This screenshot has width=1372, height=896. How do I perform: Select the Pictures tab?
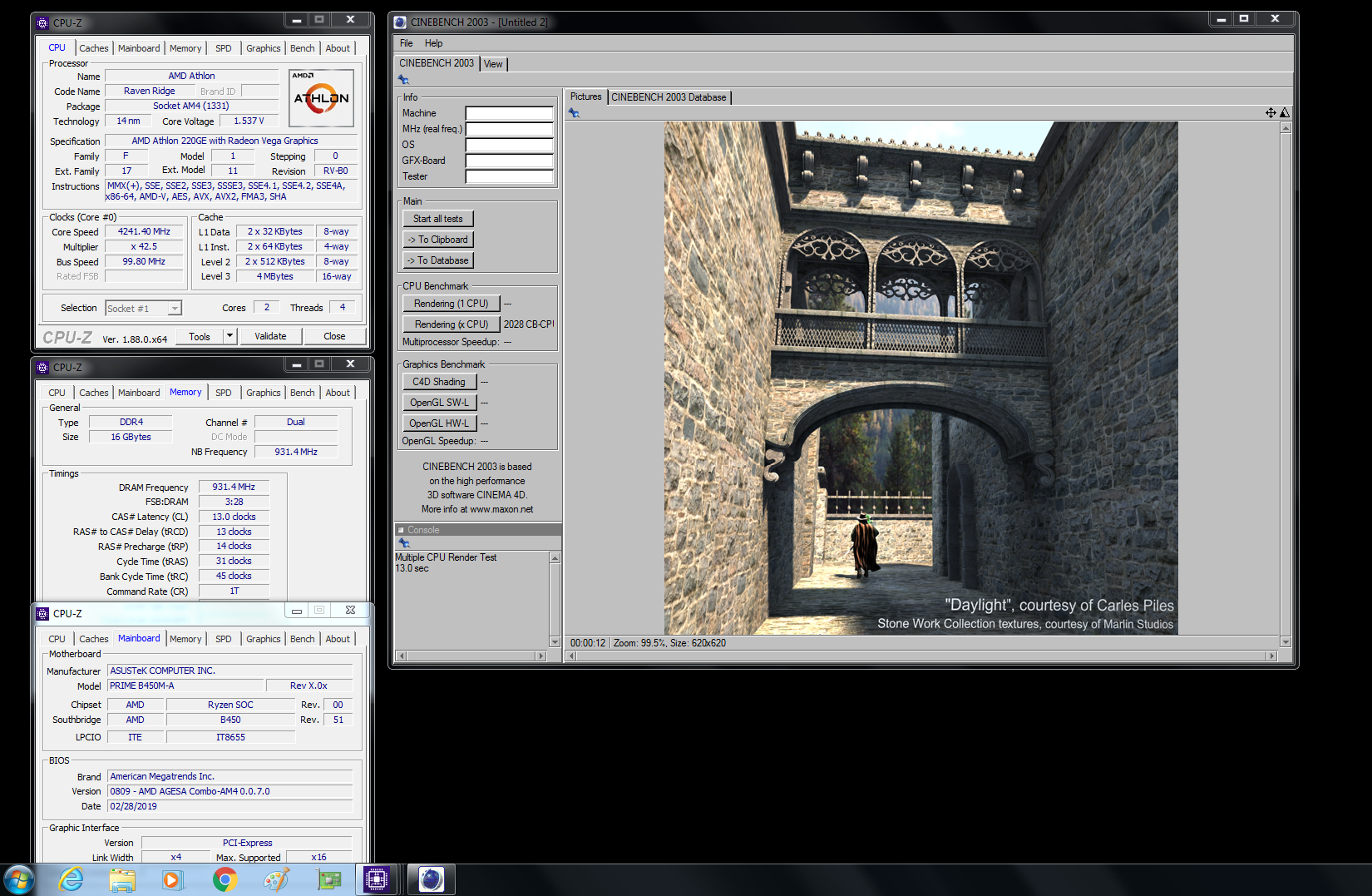pos(585,97)
